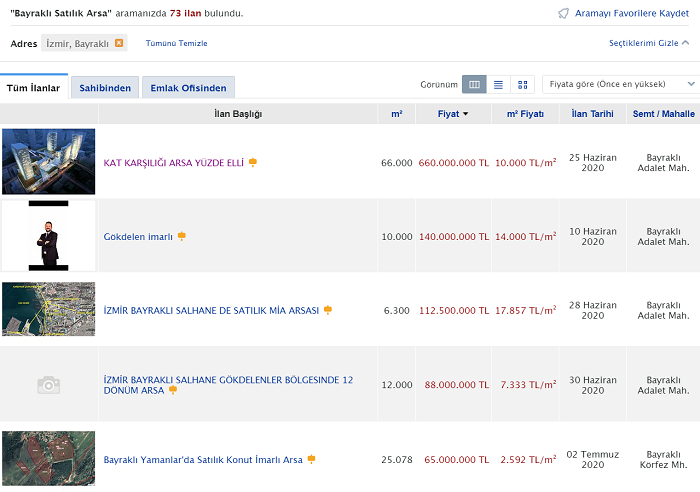Click Tümünü Temizle link
Viewport: 700px width, 492px height.
coord(176,43)
